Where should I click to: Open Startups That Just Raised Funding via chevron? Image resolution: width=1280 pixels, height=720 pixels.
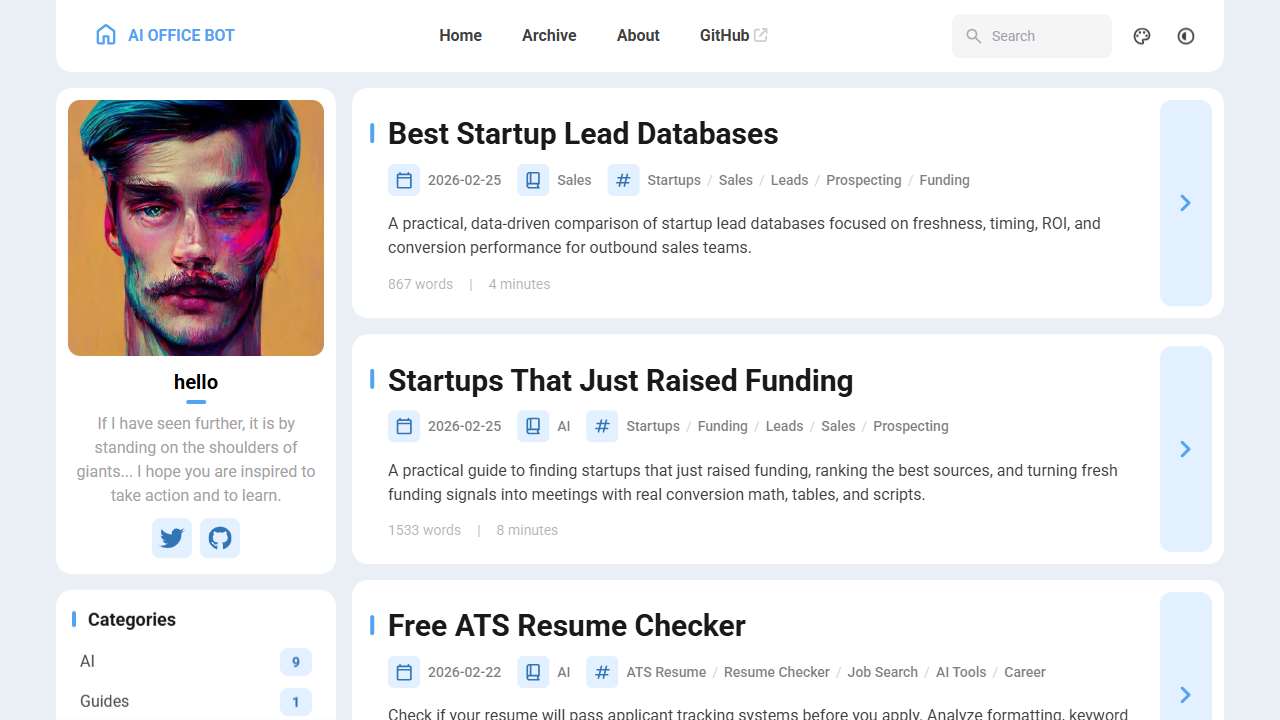[1185, 449]
